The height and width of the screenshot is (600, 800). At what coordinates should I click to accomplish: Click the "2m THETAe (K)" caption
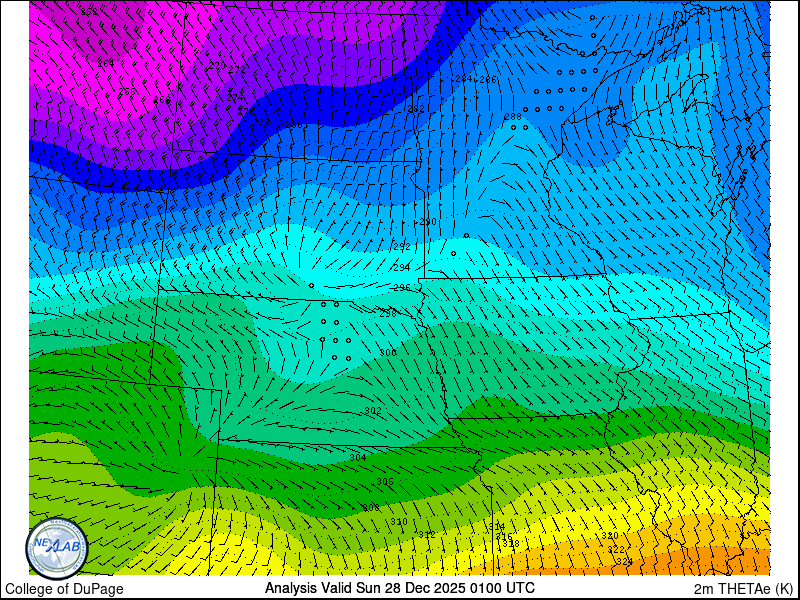(x=744, y=588)
